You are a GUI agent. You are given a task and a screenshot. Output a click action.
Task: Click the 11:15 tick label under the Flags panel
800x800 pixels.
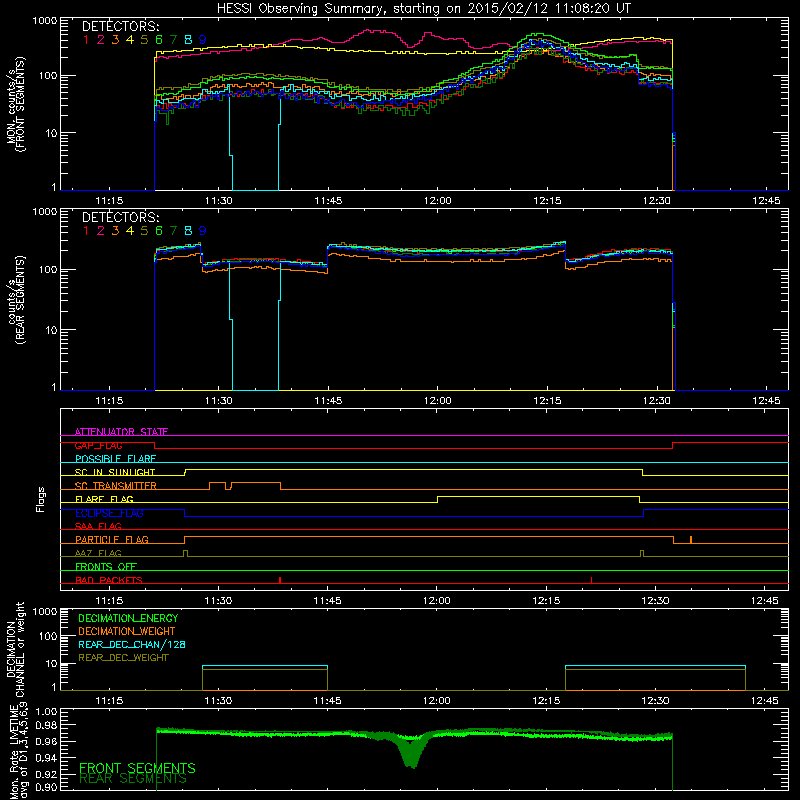[x=109, y=601]
